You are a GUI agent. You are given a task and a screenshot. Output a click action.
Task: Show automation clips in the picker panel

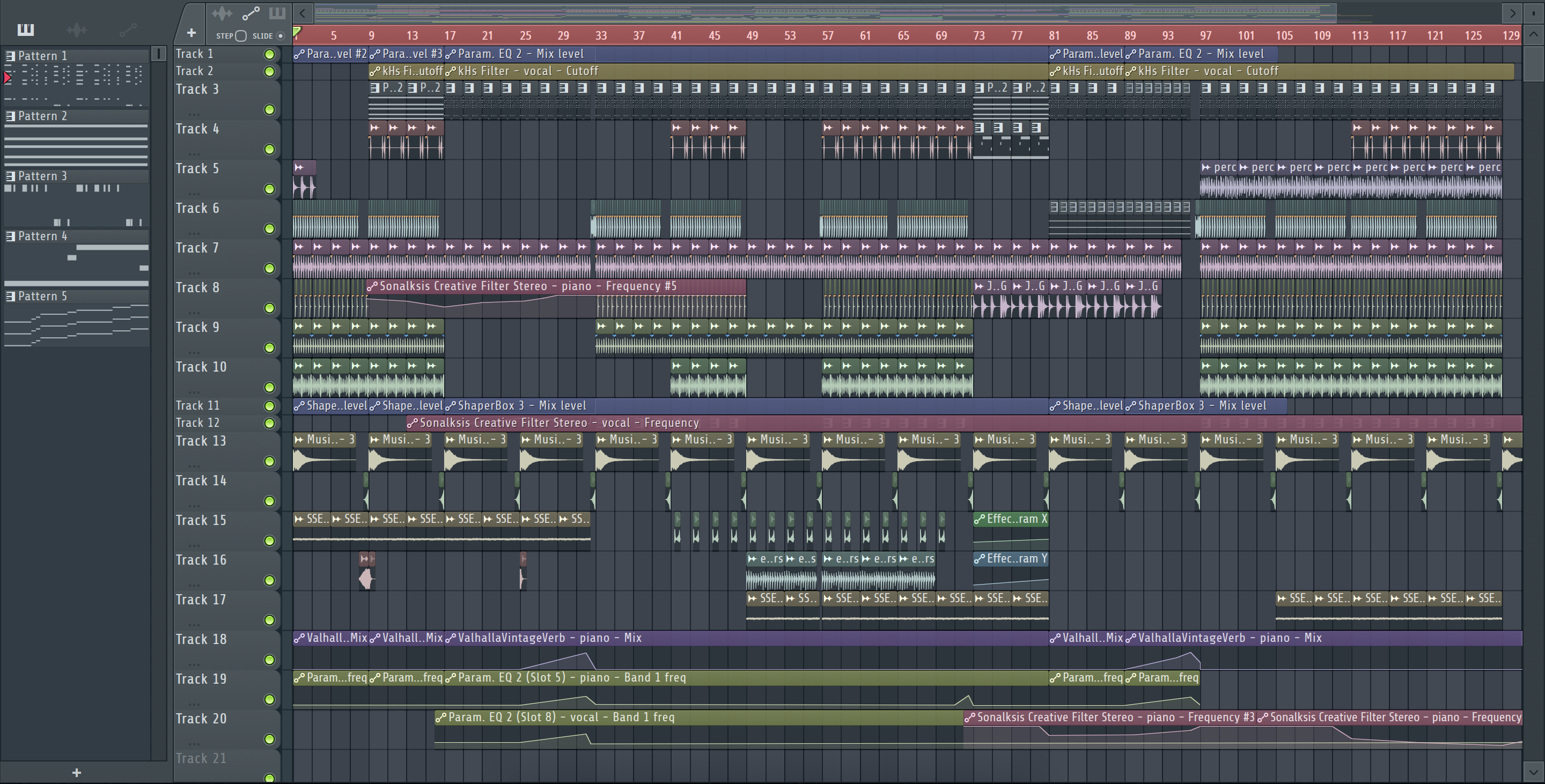(128, 29)
